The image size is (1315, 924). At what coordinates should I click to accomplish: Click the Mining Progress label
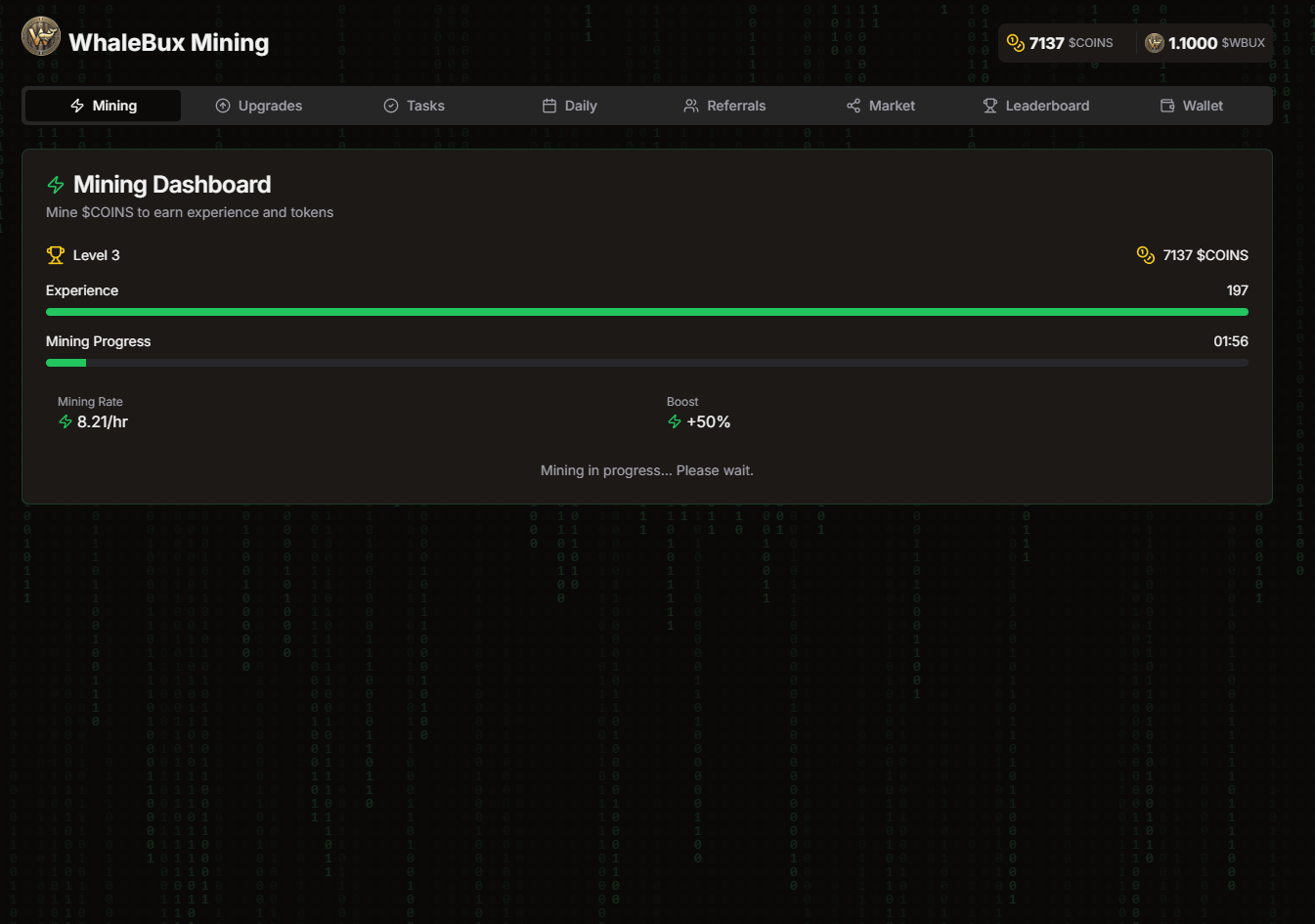tap(98, 341)
